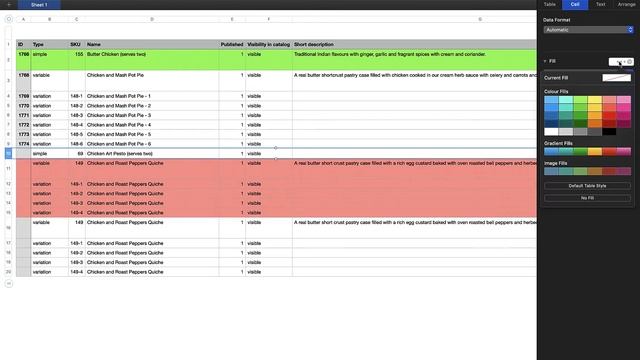
Task: Select row 1 header
Action: click(x=8, y=44)
